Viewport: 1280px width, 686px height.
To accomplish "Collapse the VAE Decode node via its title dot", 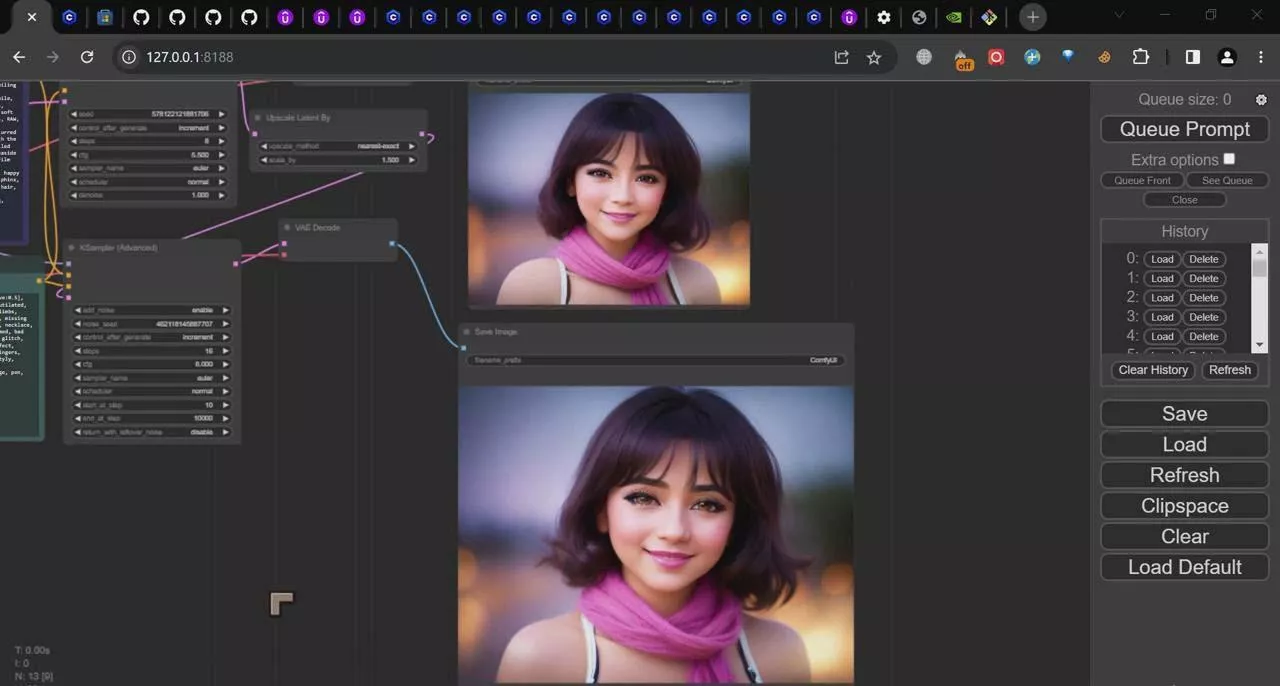I will point(287,227).
